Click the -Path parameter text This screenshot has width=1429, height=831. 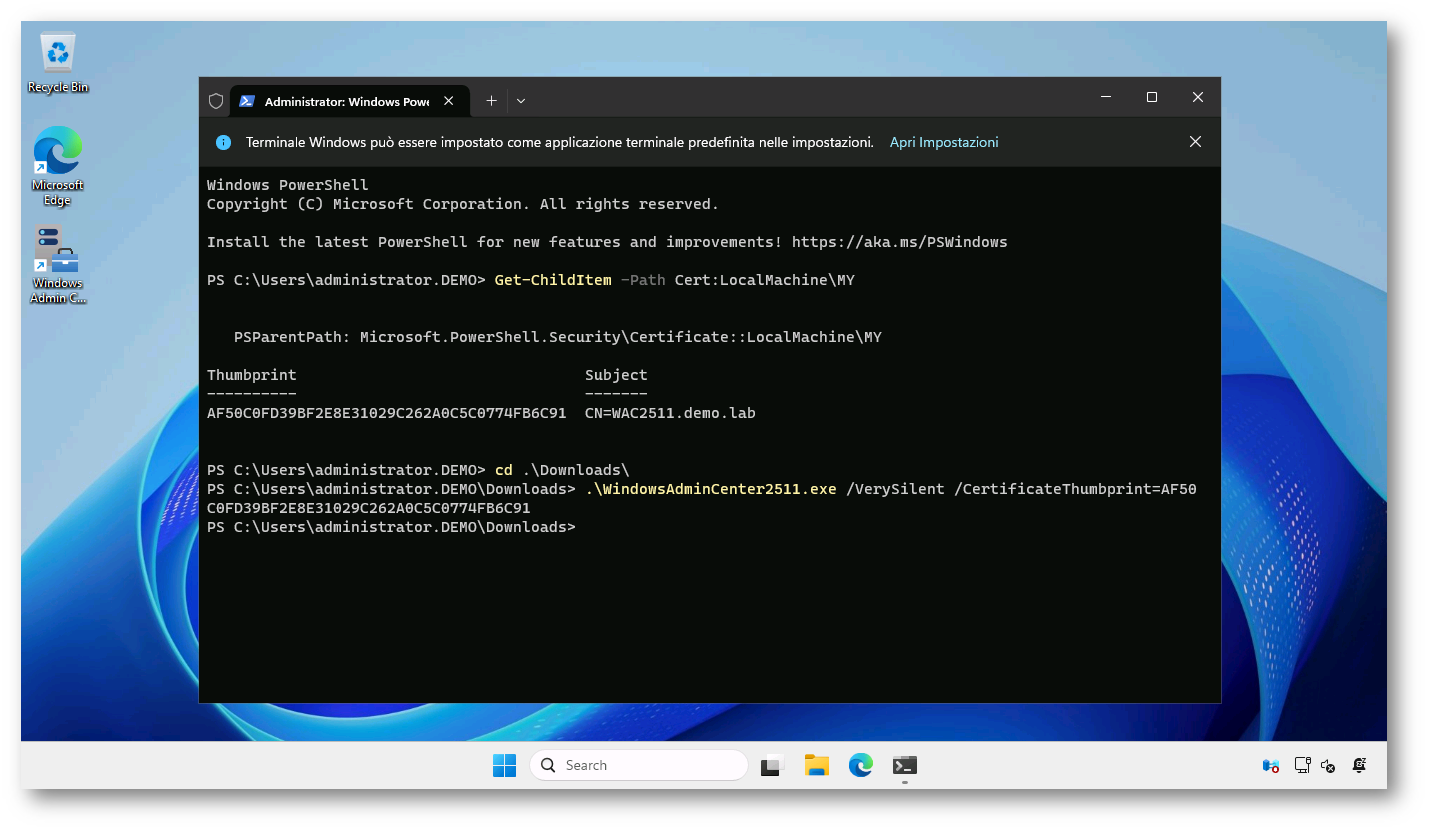(x=643, y=280)
